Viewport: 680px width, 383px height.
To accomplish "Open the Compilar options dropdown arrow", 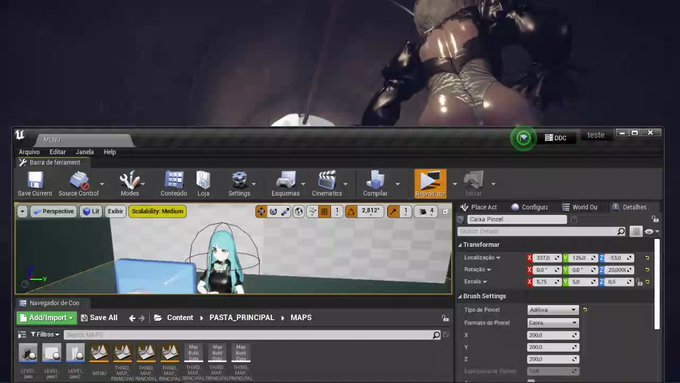I will click(397, 184).
